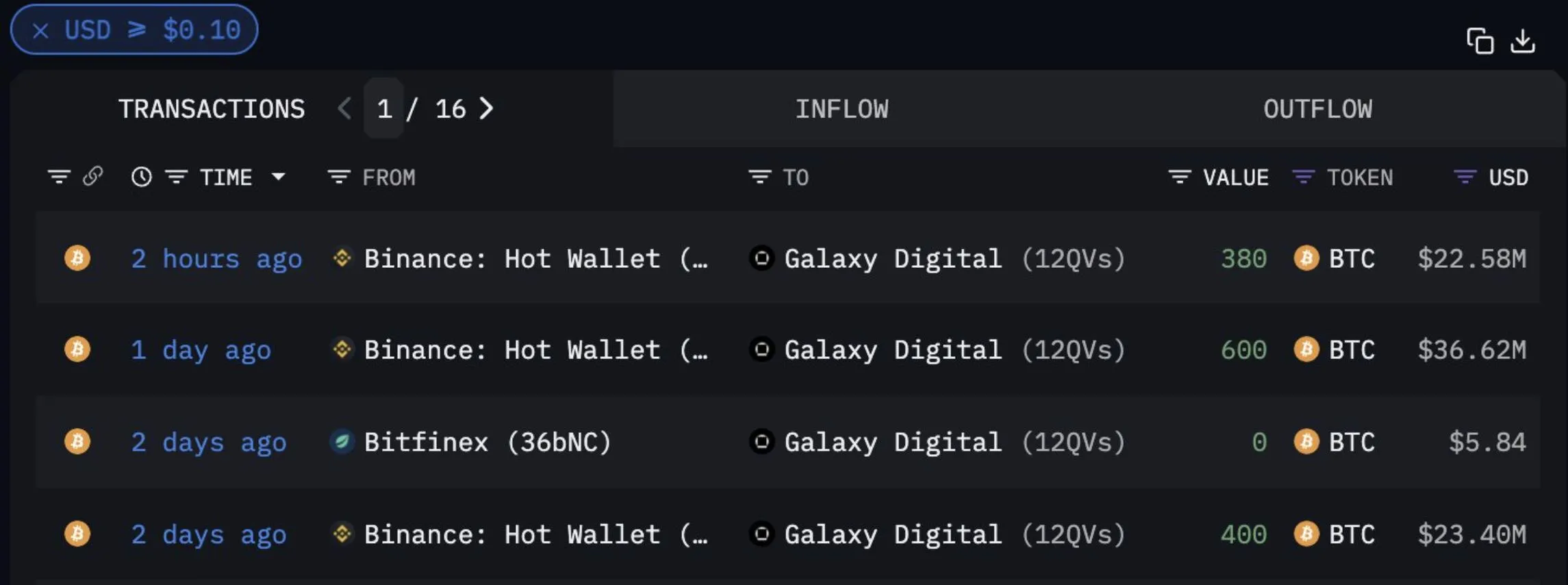
Task: Toggle the TOKEN column filter
Action: pyautogui.click(x=1303, y=177)
